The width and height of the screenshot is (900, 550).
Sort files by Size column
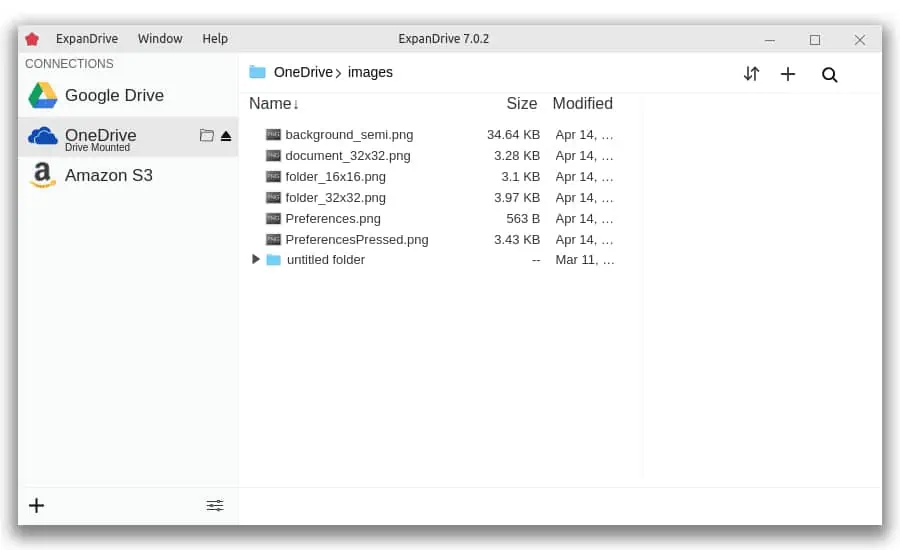pos(522,103)
